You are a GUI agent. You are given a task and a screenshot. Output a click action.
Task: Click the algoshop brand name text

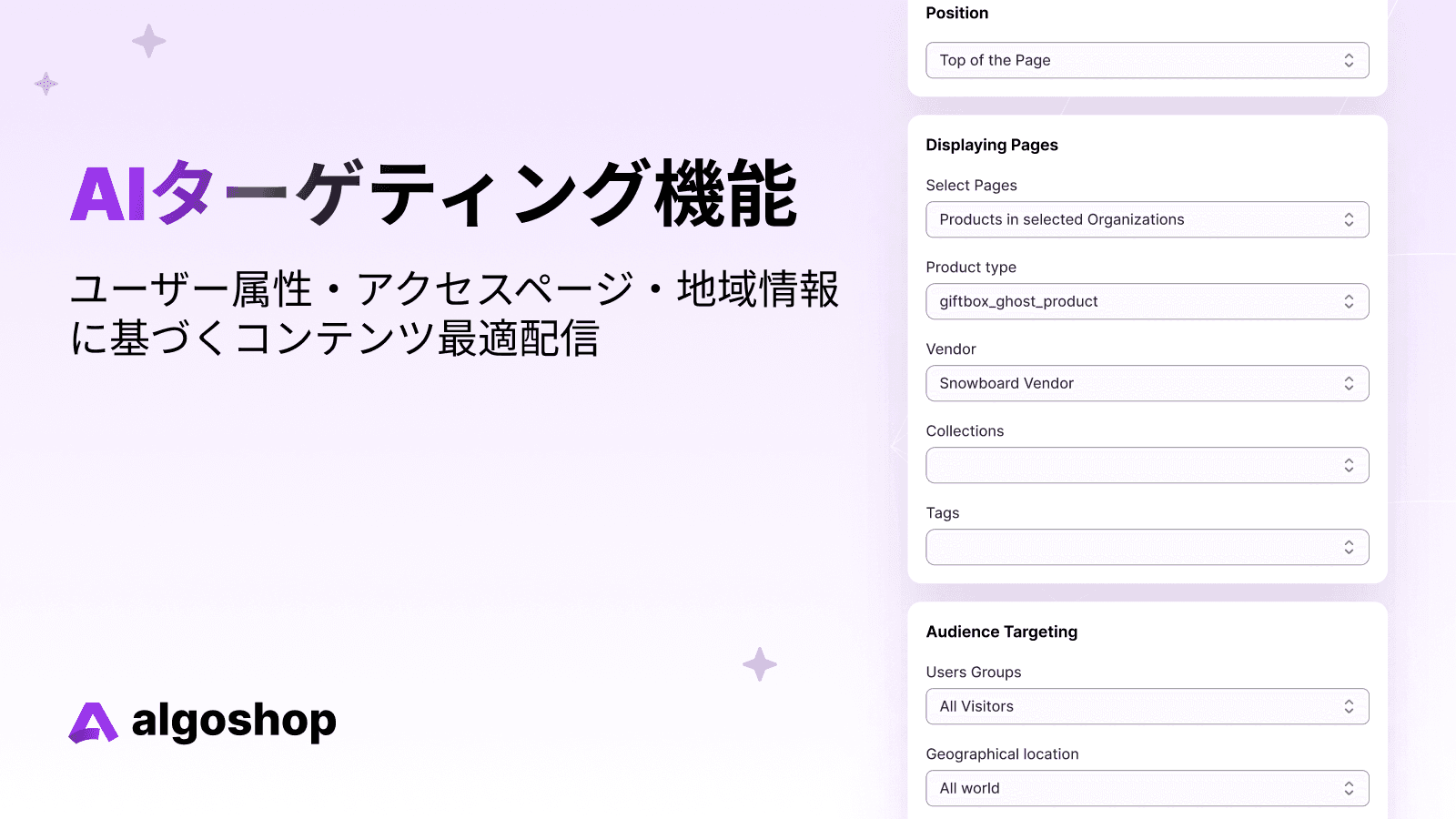pyautogui.click(x=234, y=722)
